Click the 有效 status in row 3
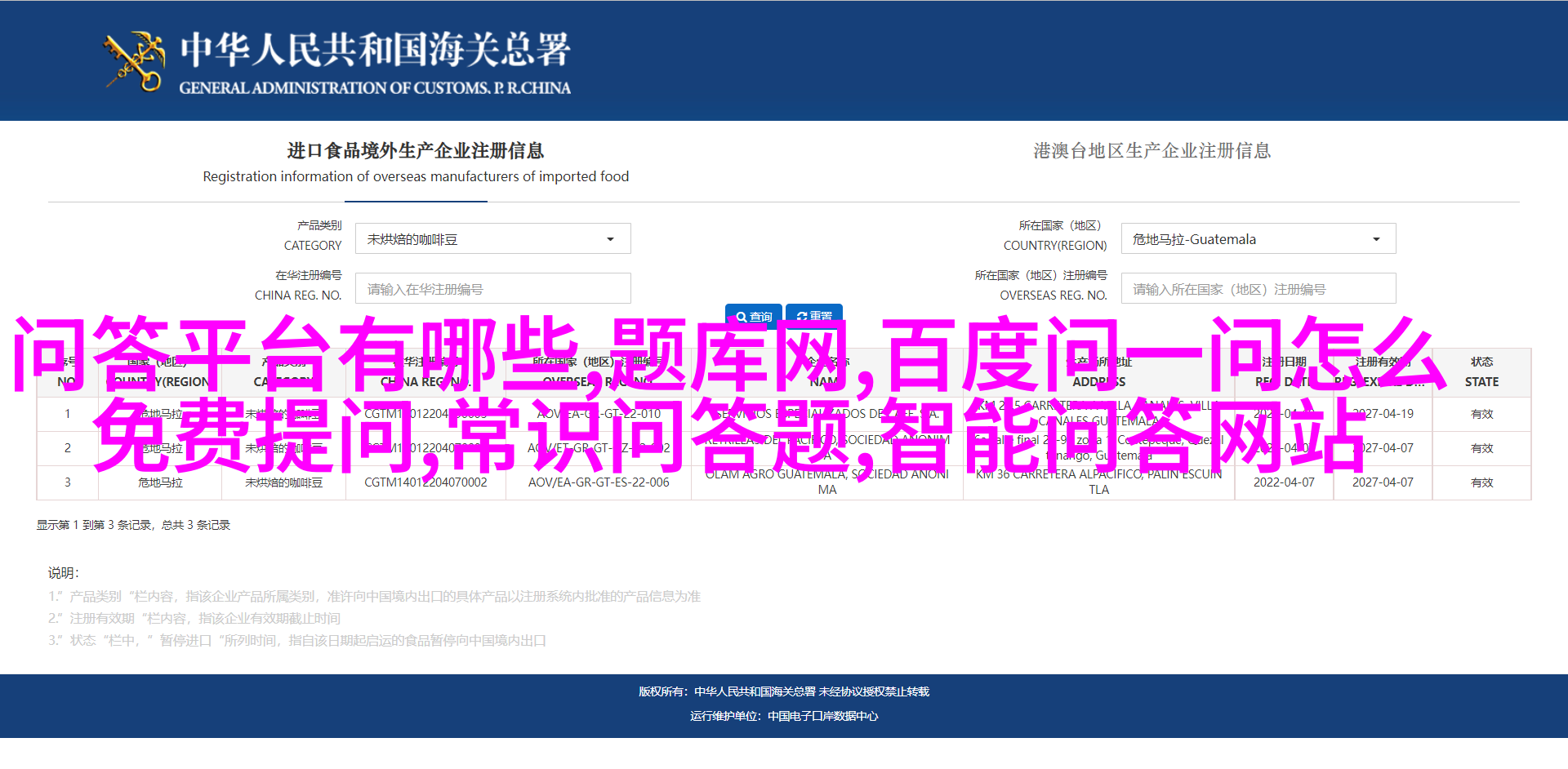The height and width of the screenshot is (769, 1568). pyautogui.click(x=1481, y=482)
